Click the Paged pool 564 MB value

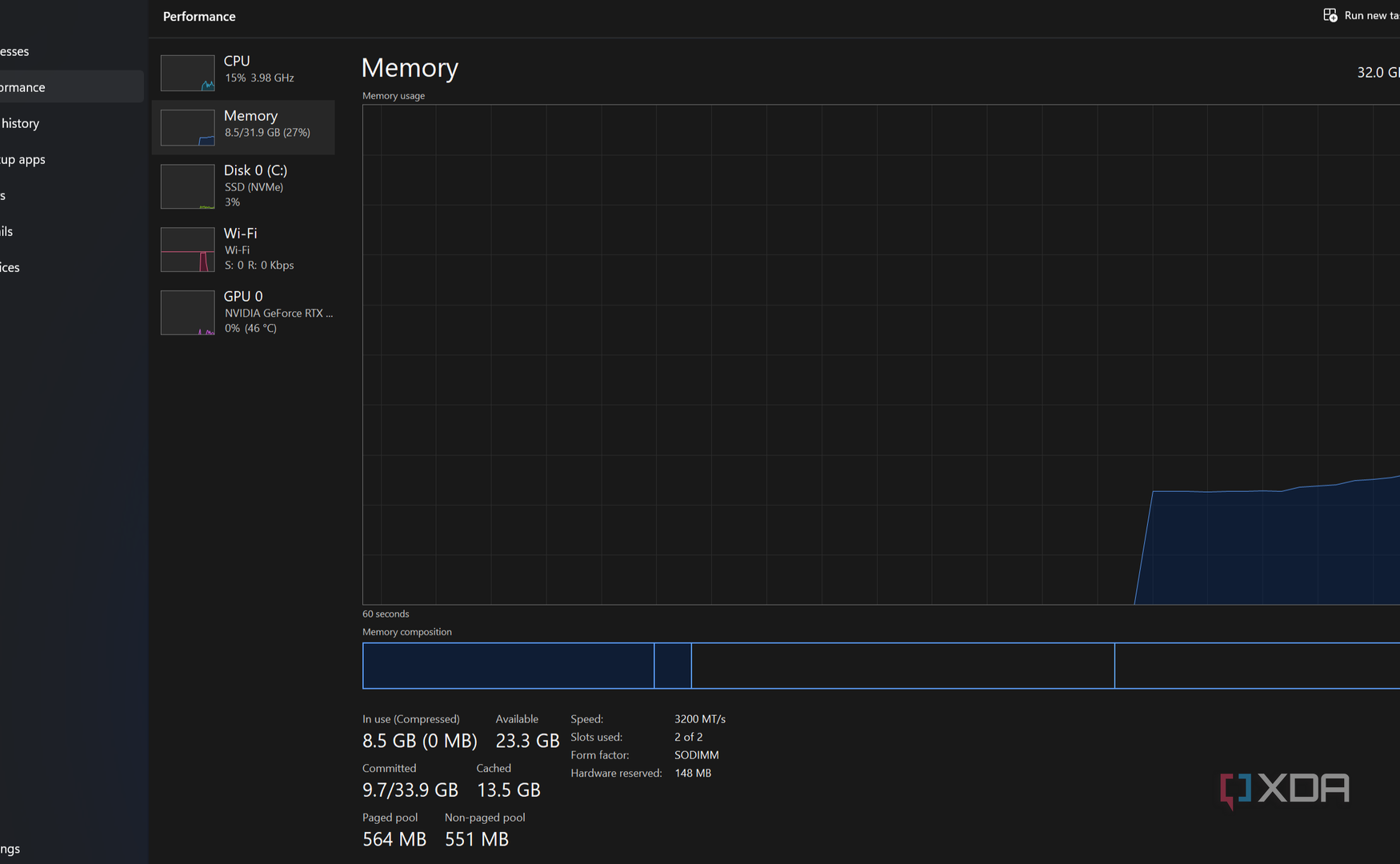pos(394,839)
